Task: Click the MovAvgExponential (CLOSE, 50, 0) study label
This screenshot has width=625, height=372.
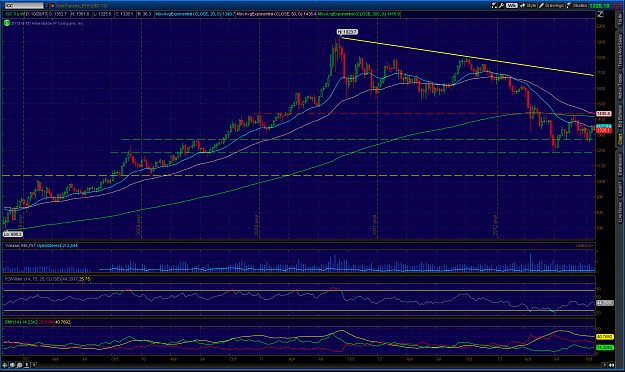Action: [x=269, y=14]
